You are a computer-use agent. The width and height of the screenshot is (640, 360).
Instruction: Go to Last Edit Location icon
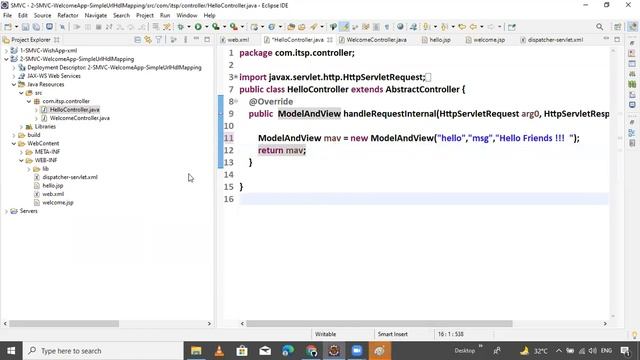(x=462, y=27)
